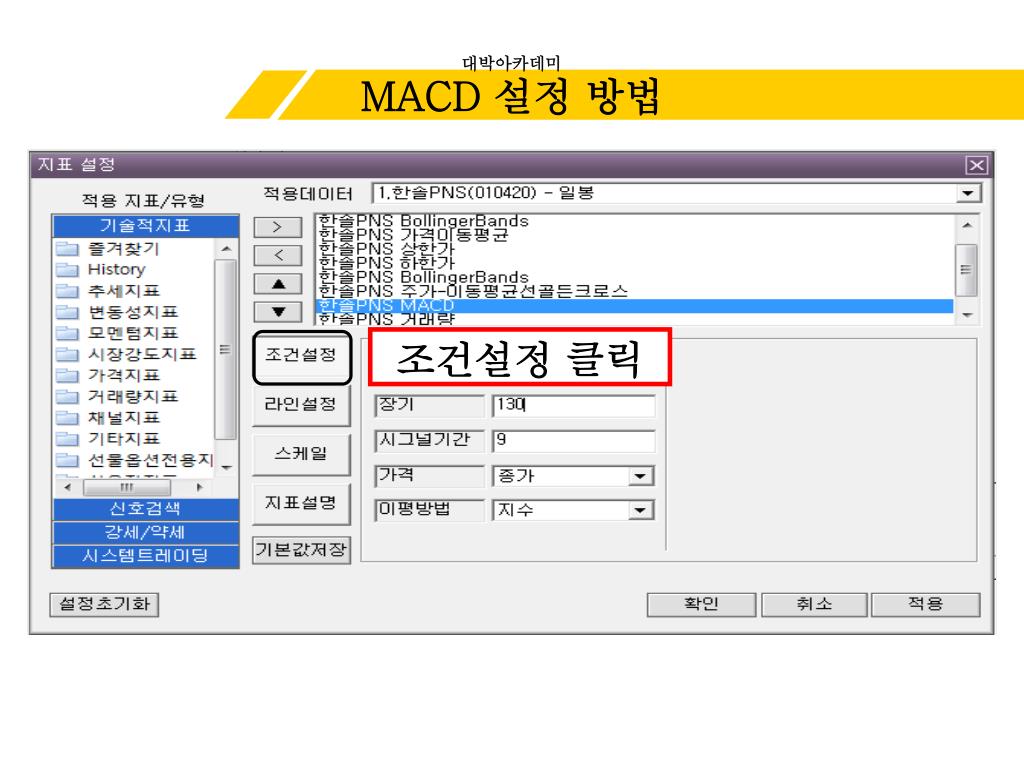This screenshot has height=768, width=1024.
Task: Open the 적용데이터 dropdown
Action: 968,193
